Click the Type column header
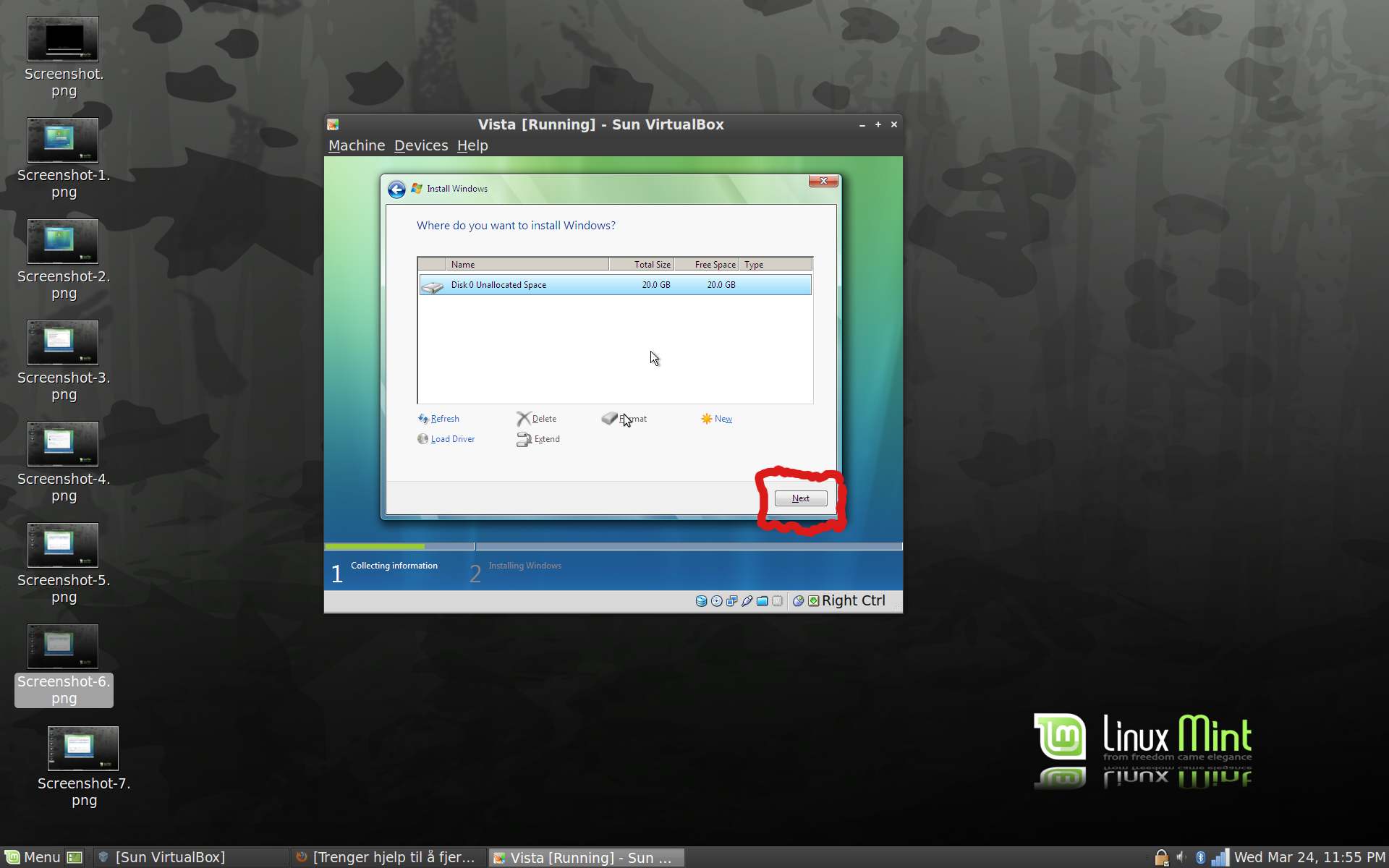 point(776,265)
